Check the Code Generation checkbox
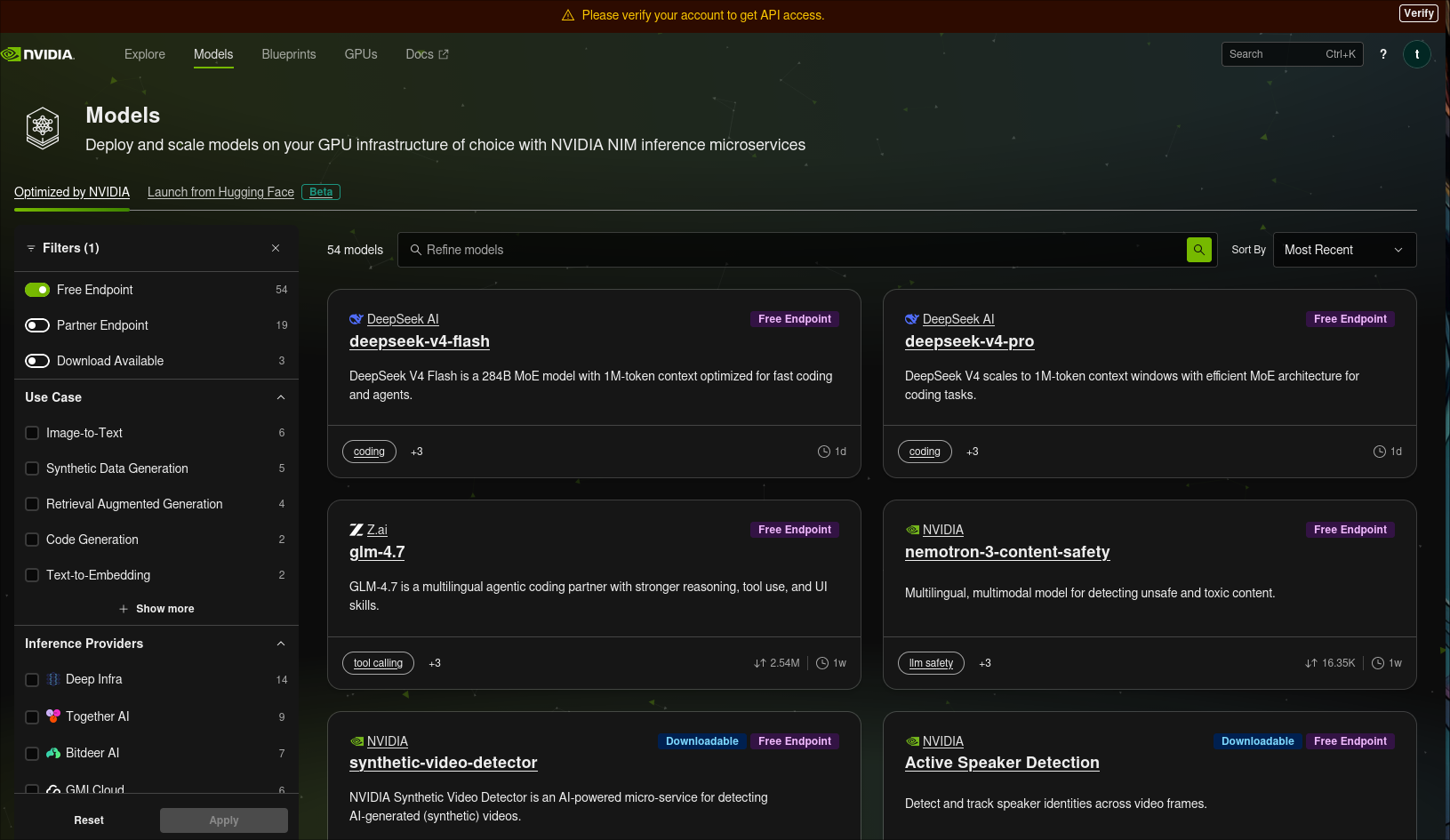This screenshot has height=840, width=1450. click(x=32, y=540)
